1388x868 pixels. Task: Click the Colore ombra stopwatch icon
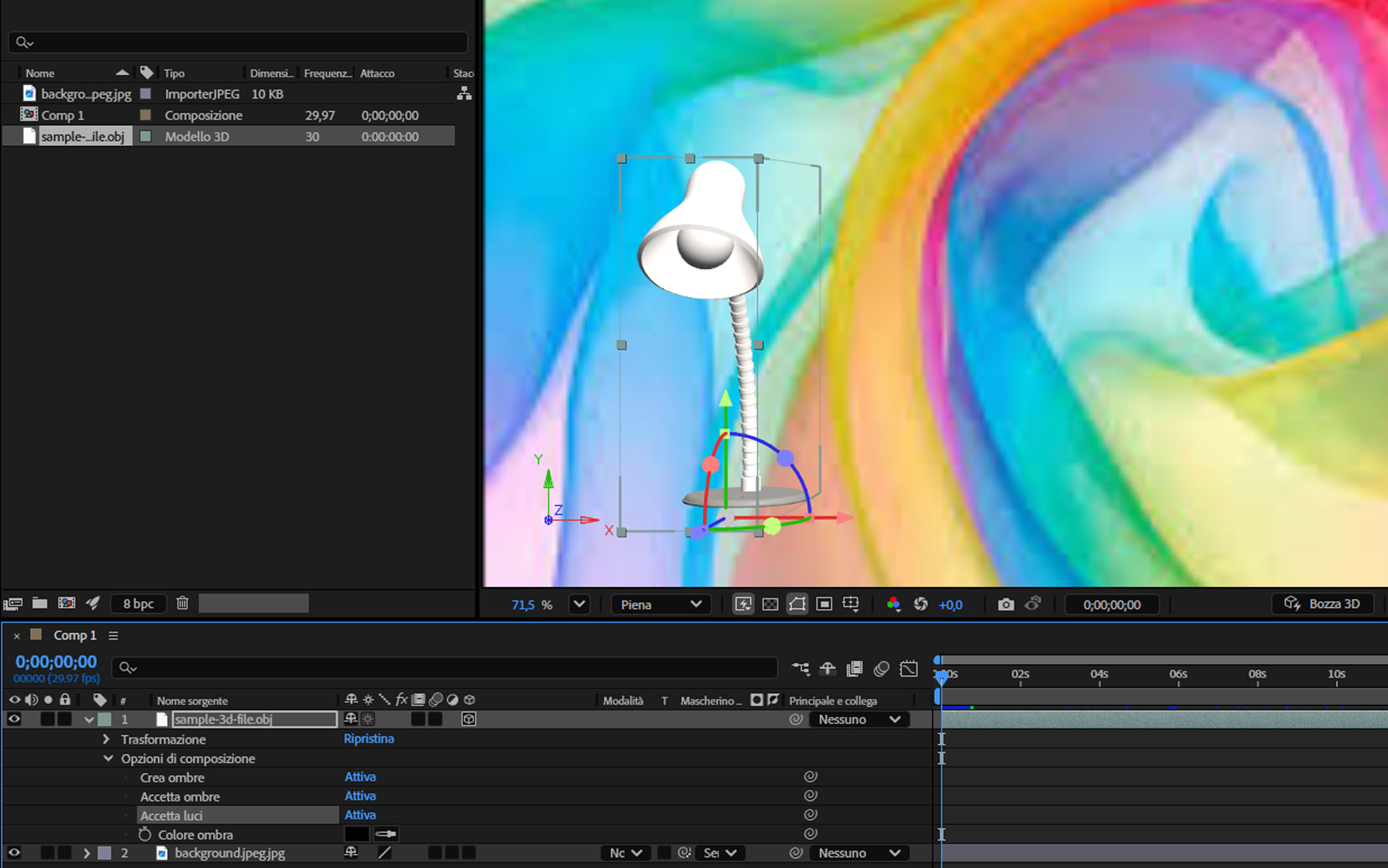(145, 834)
